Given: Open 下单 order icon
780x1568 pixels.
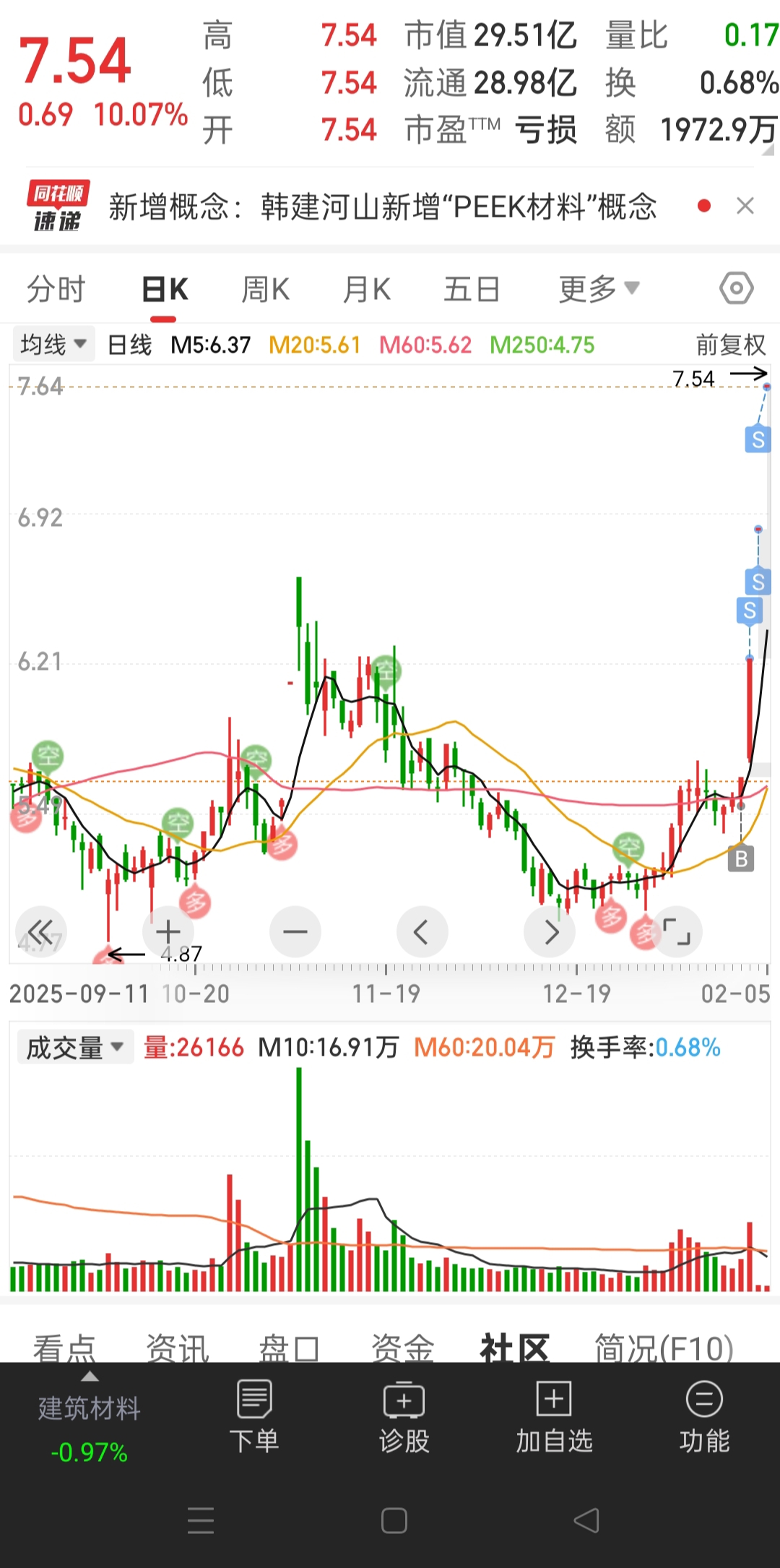Looking at the screenshot, I should point(254,1416).
